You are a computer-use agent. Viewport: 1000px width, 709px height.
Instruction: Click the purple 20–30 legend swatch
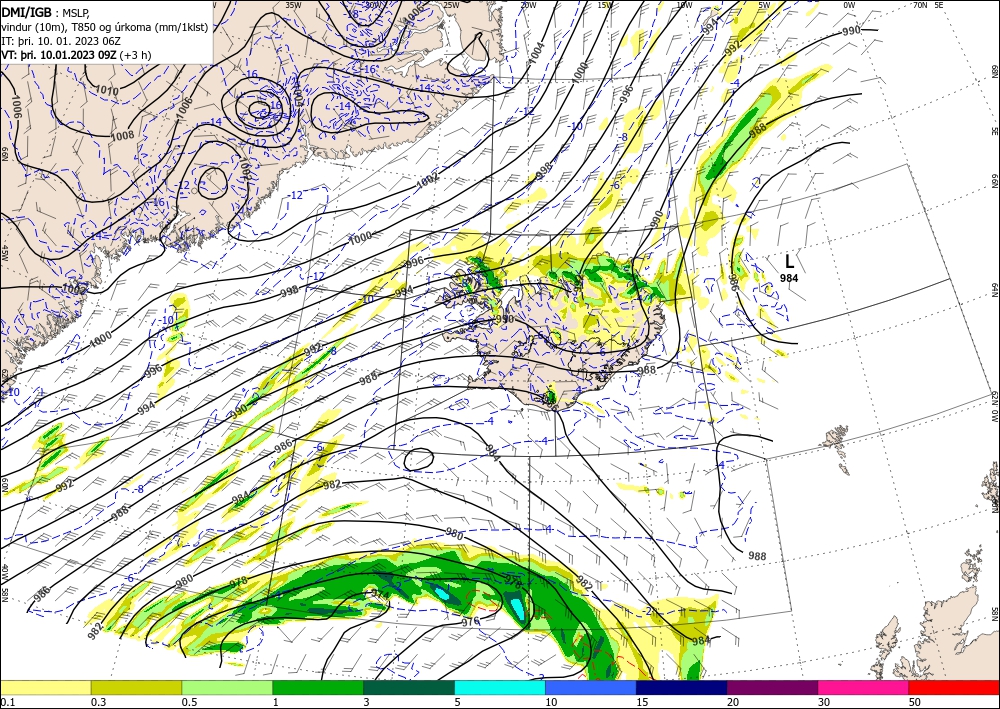click(x=772, y=687)
